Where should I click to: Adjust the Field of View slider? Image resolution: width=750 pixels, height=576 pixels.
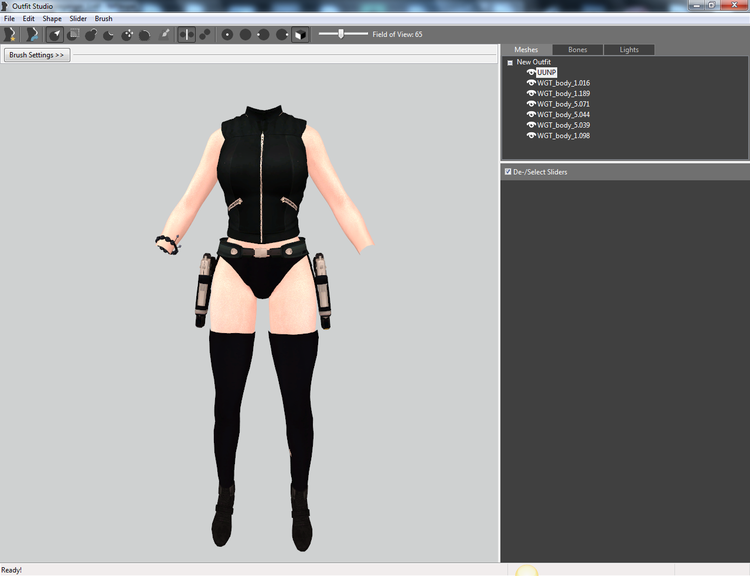pyautogui.click(x=343, y=34)
